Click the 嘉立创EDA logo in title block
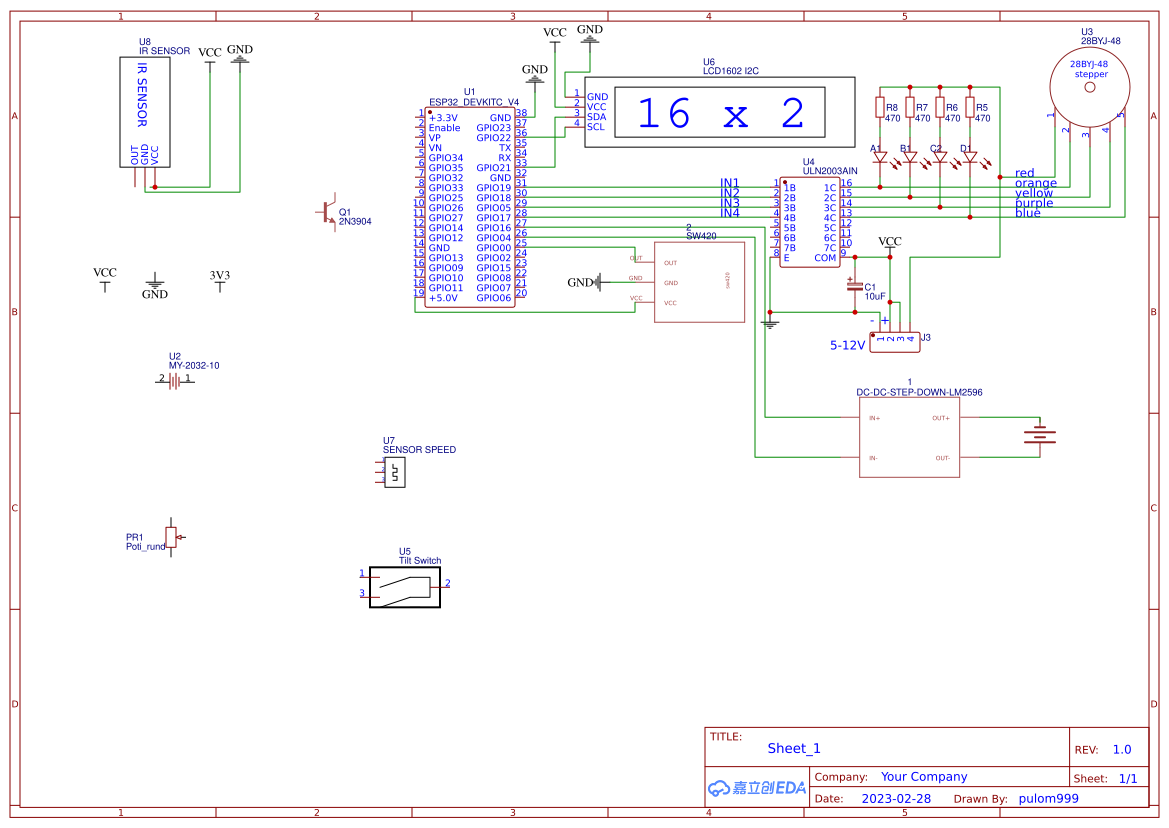This screenshot has height=828, width=1169. click(x=755, y=788)
